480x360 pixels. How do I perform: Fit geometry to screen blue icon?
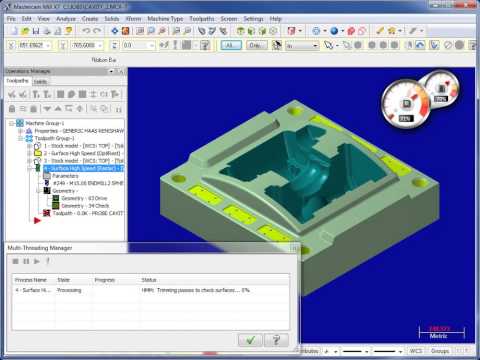coord(115,31)
